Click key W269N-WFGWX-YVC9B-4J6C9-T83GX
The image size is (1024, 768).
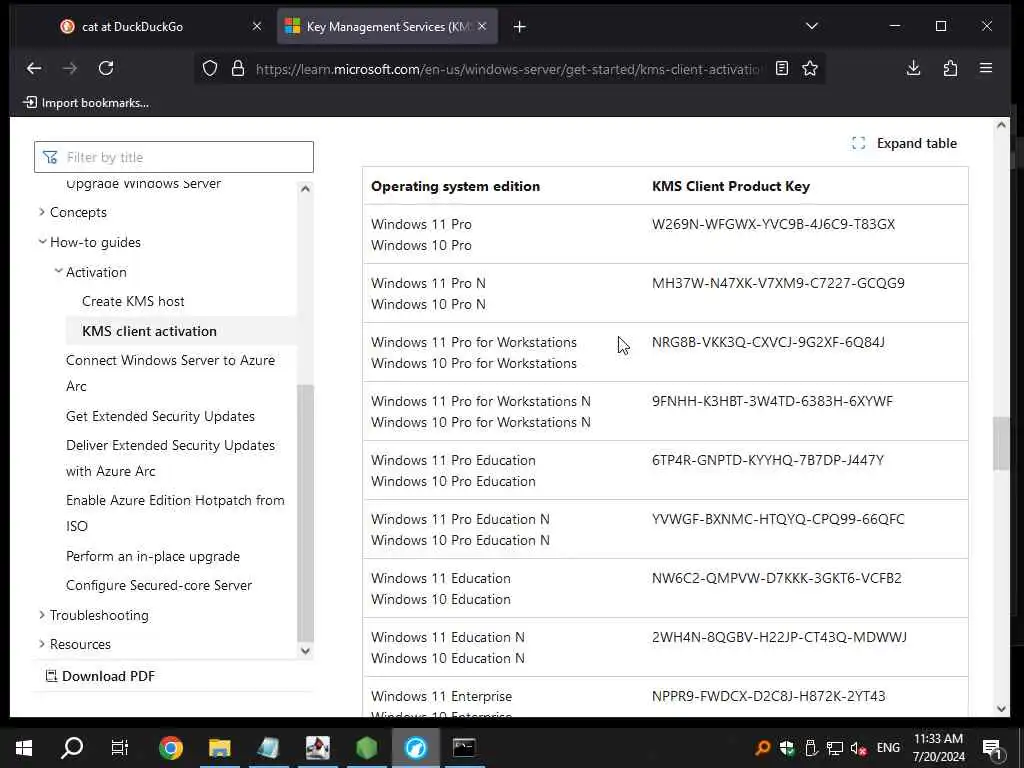click(773, 224)
